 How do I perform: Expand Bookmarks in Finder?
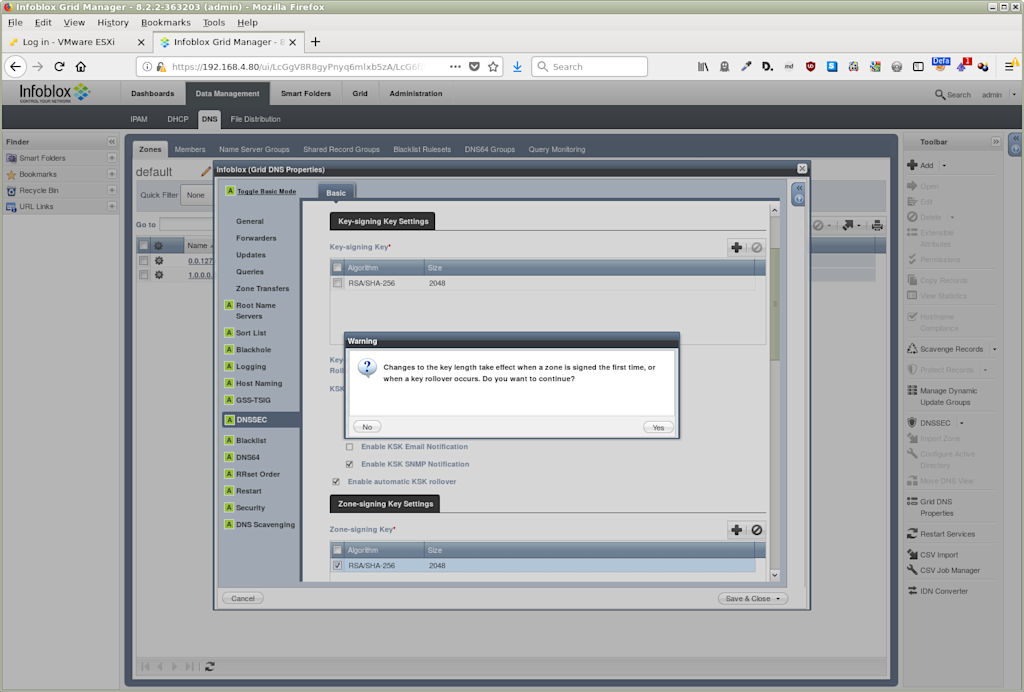click(112, 174)
